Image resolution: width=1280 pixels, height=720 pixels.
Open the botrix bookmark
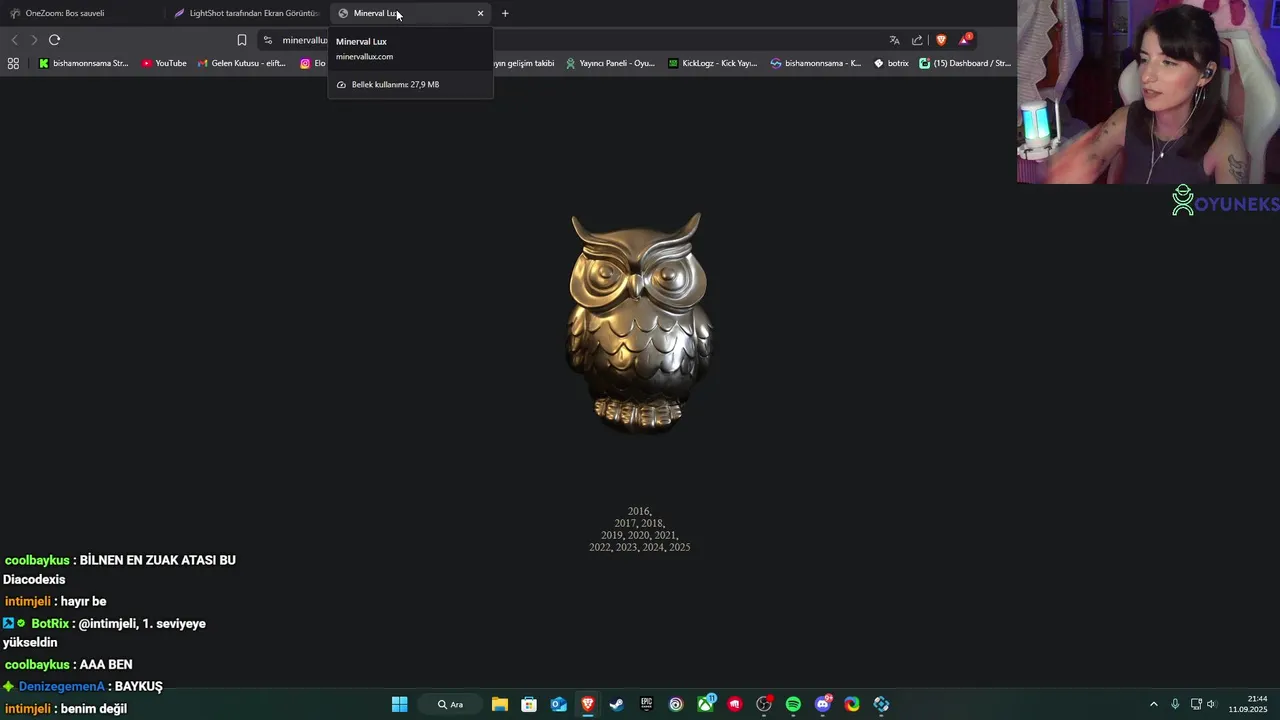[891, 63]
